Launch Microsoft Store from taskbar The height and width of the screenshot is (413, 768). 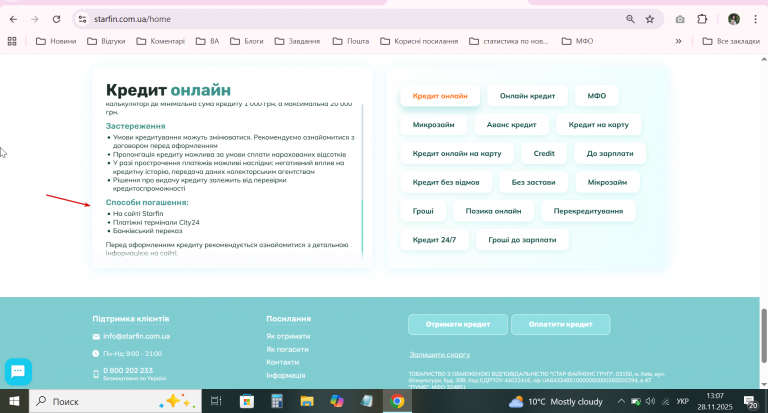(247, 401)
